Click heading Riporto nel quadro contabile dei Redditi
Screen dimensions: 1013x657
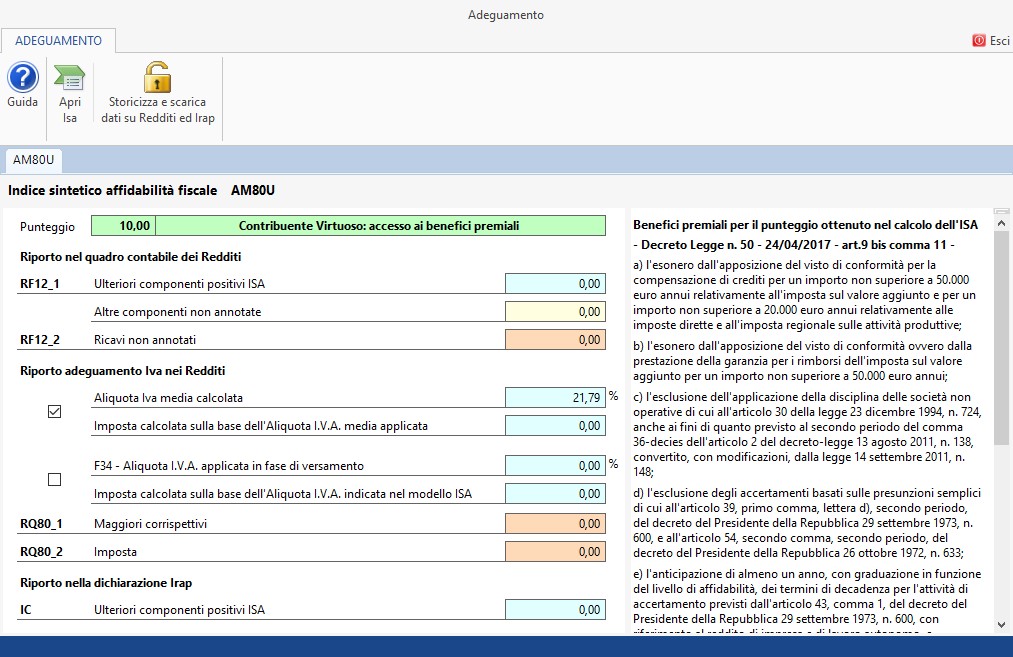(131, 256)
